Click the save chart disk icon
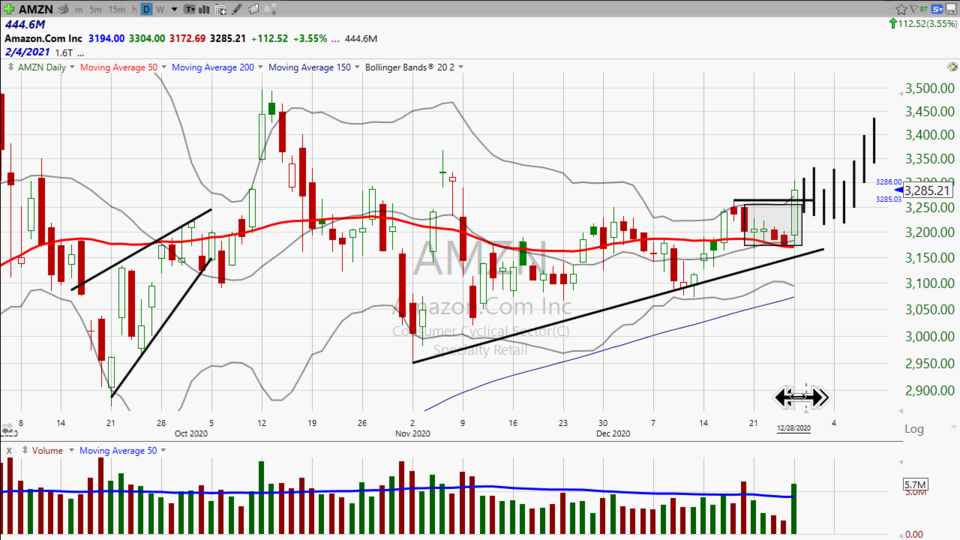Screen dimensions: 960x540 pyautogui.click(x=952, y=9)
